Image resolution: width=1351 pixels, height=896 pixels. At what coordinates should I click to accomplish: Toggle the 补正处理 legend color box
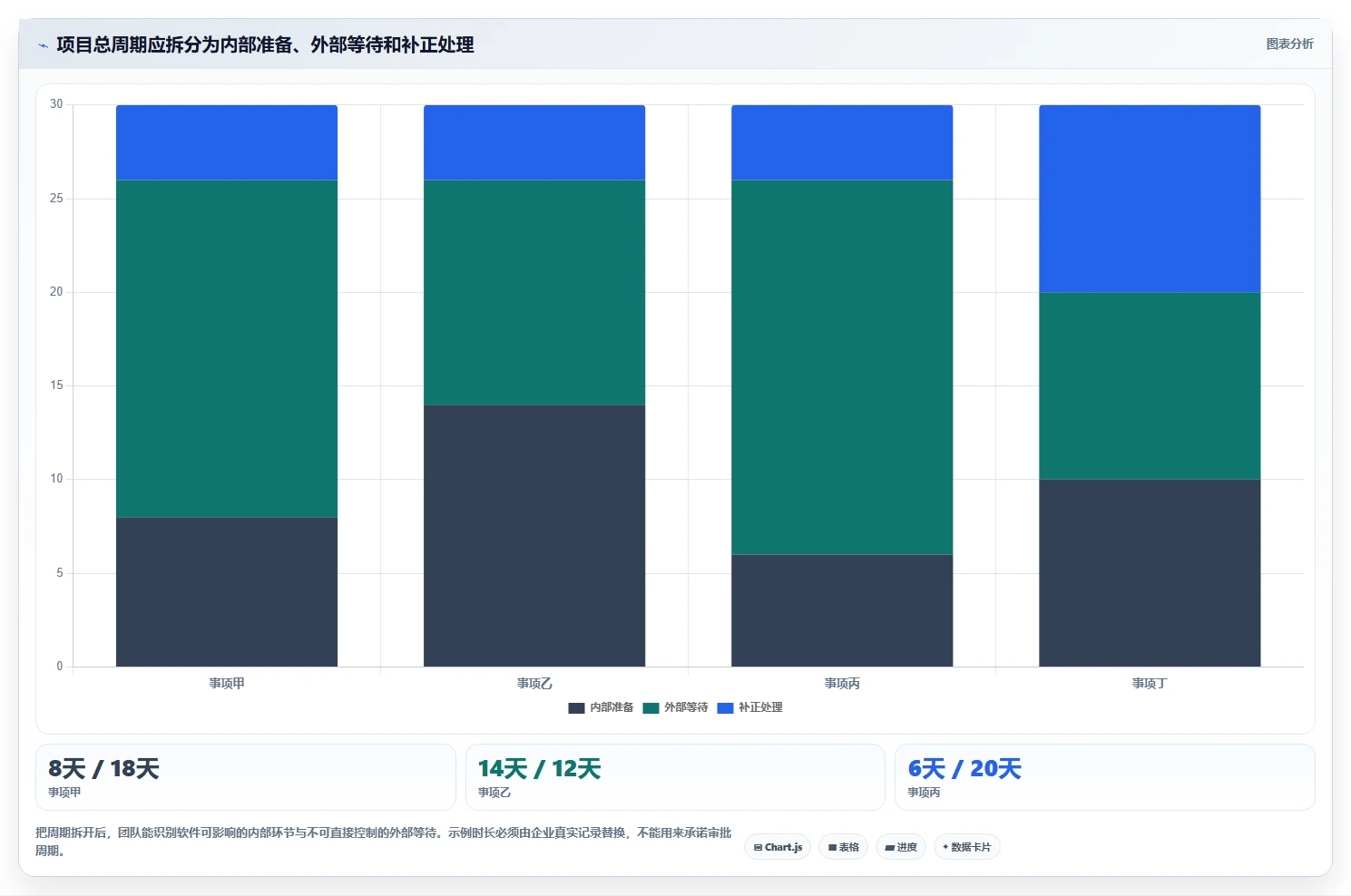point(725,708)
